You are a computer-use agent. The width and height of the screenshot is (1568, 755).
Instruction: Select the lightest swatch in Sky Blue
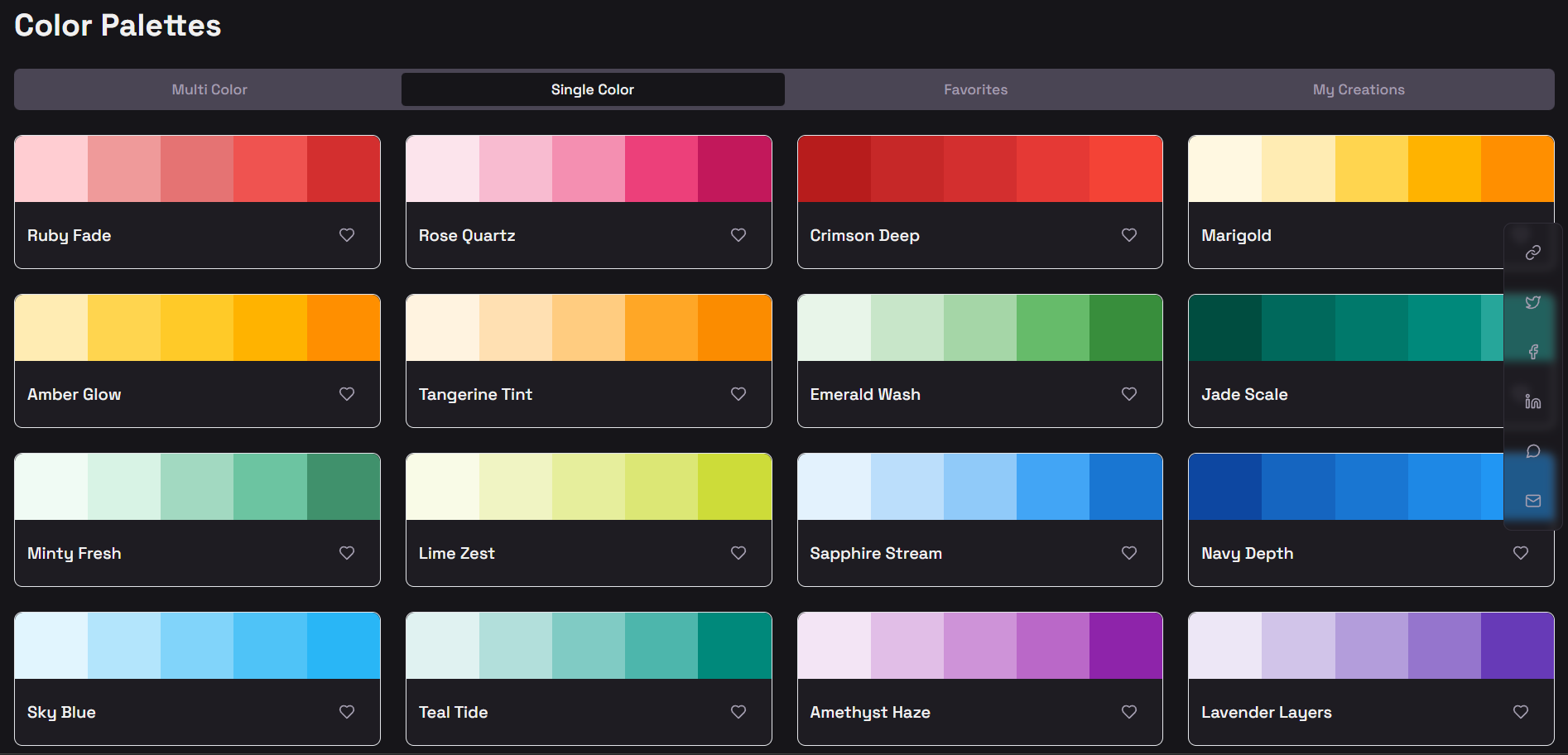52,646
